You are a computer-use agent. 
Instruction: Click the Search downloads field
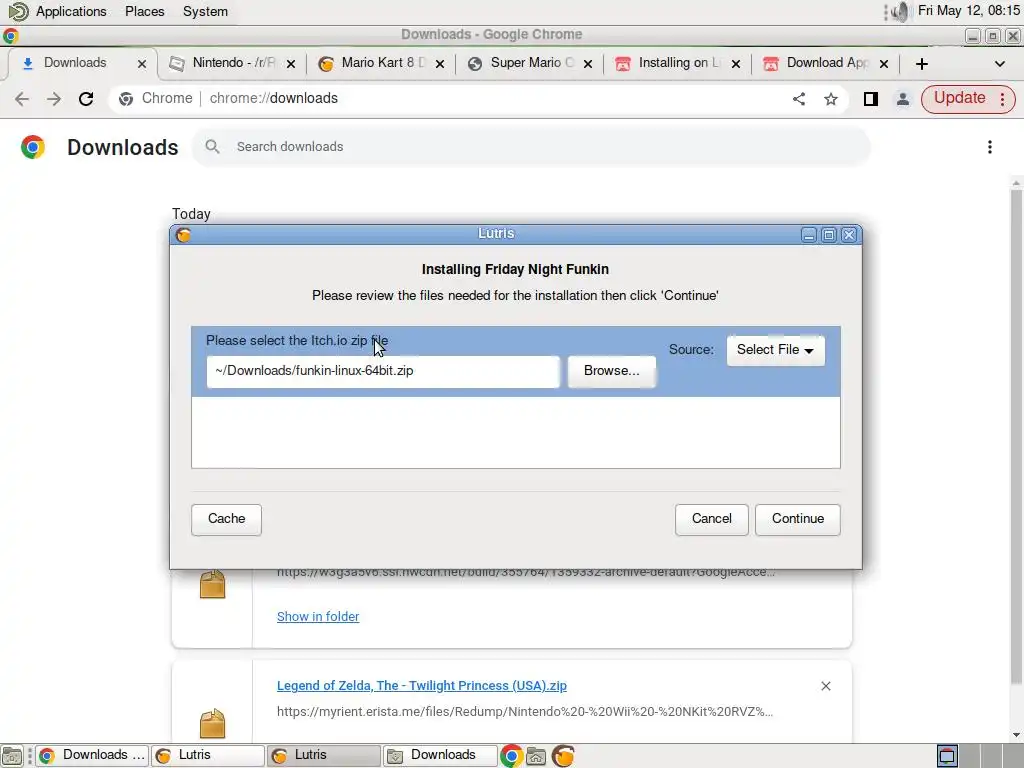tap(531, 147)
